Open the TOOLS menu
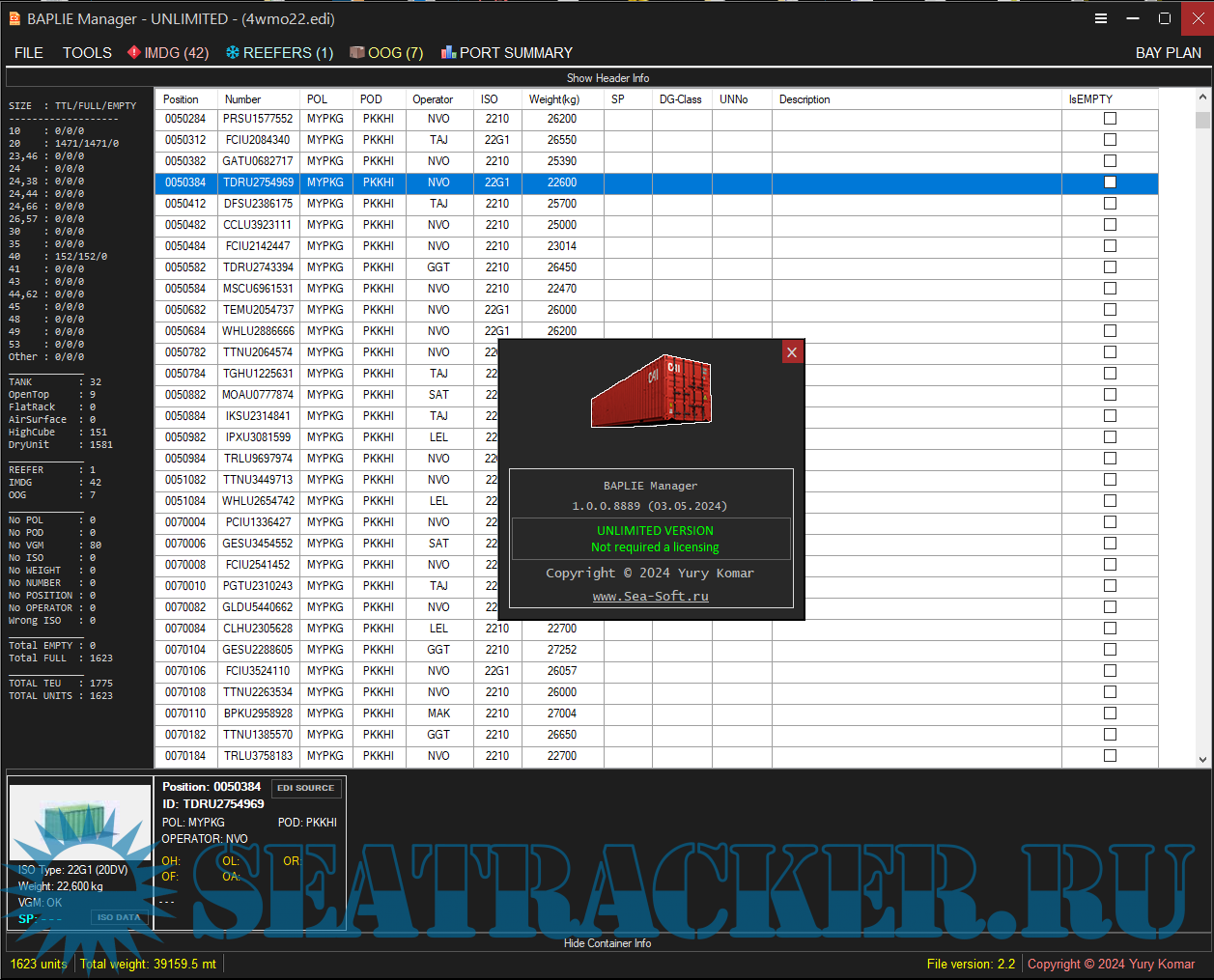This screenshot has width=1214, height=980. [87, 53]
